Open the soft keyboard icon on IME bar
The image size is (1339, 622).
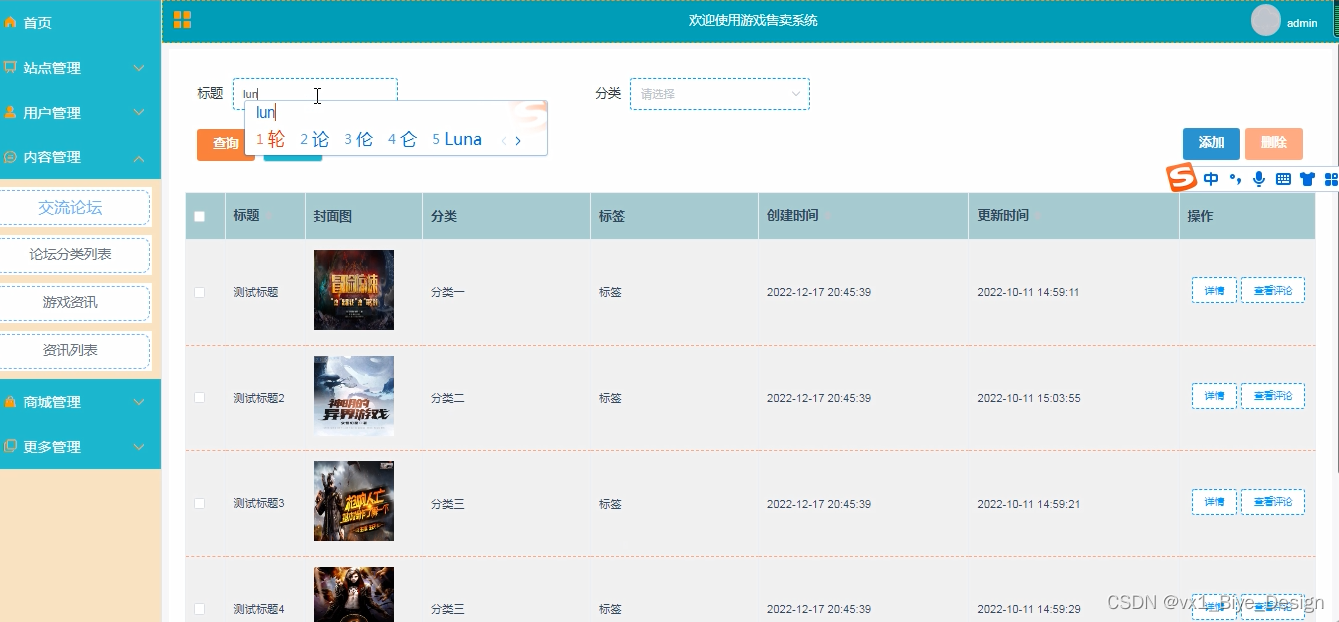(x=1283, y=179)
